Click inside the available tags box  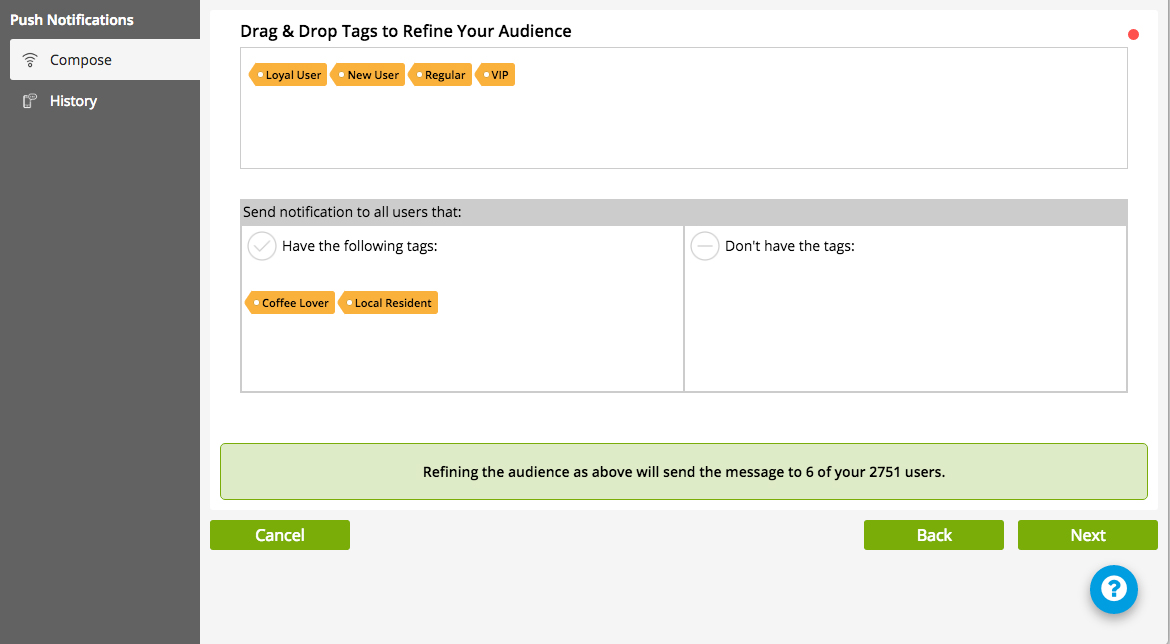point(683,125)
